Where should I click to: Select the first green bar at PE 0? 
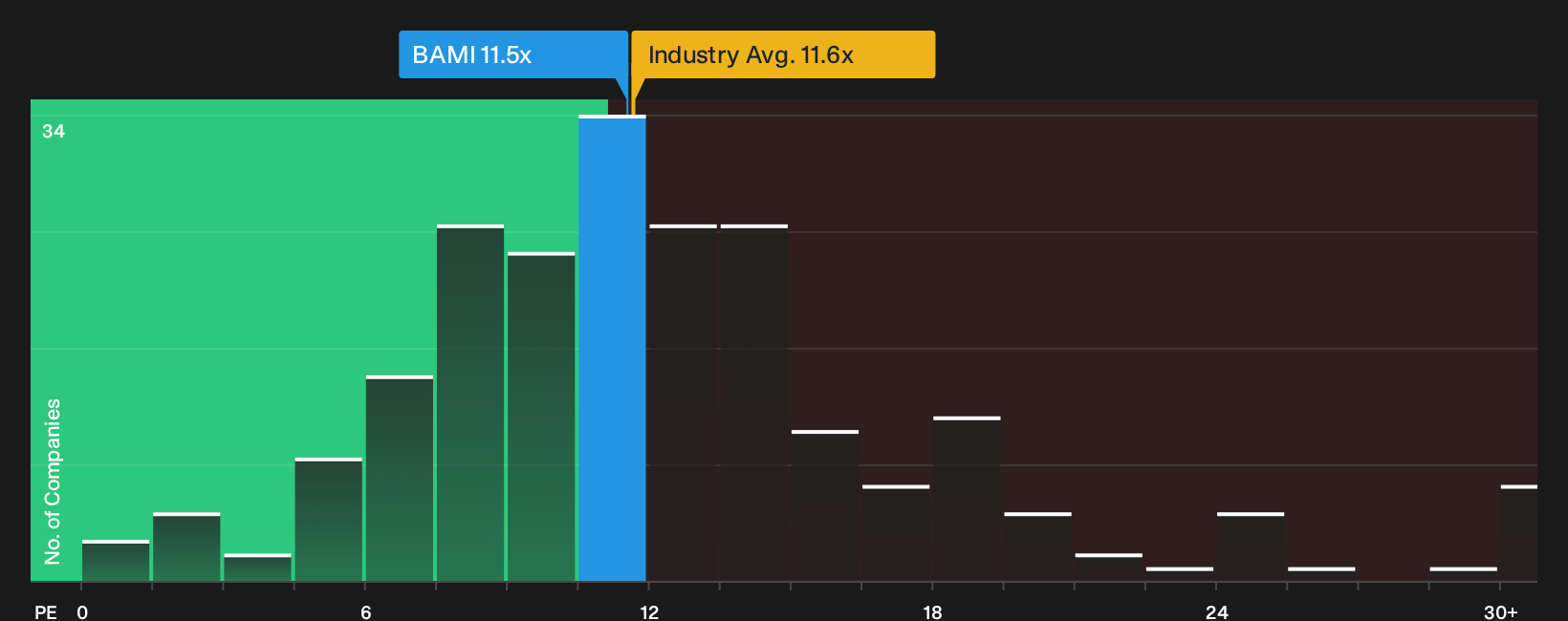tap(116, 561)
